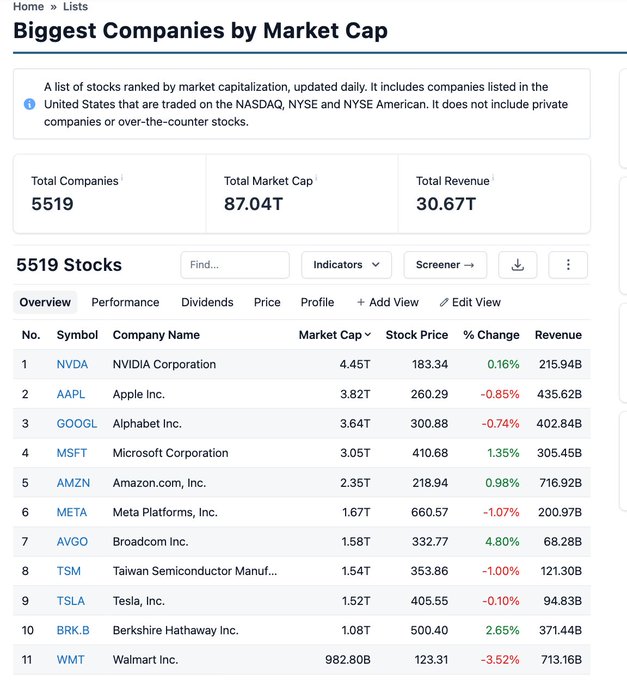Open the Price tab
This screenshot has height=680, width=627.
click(267, 302)
